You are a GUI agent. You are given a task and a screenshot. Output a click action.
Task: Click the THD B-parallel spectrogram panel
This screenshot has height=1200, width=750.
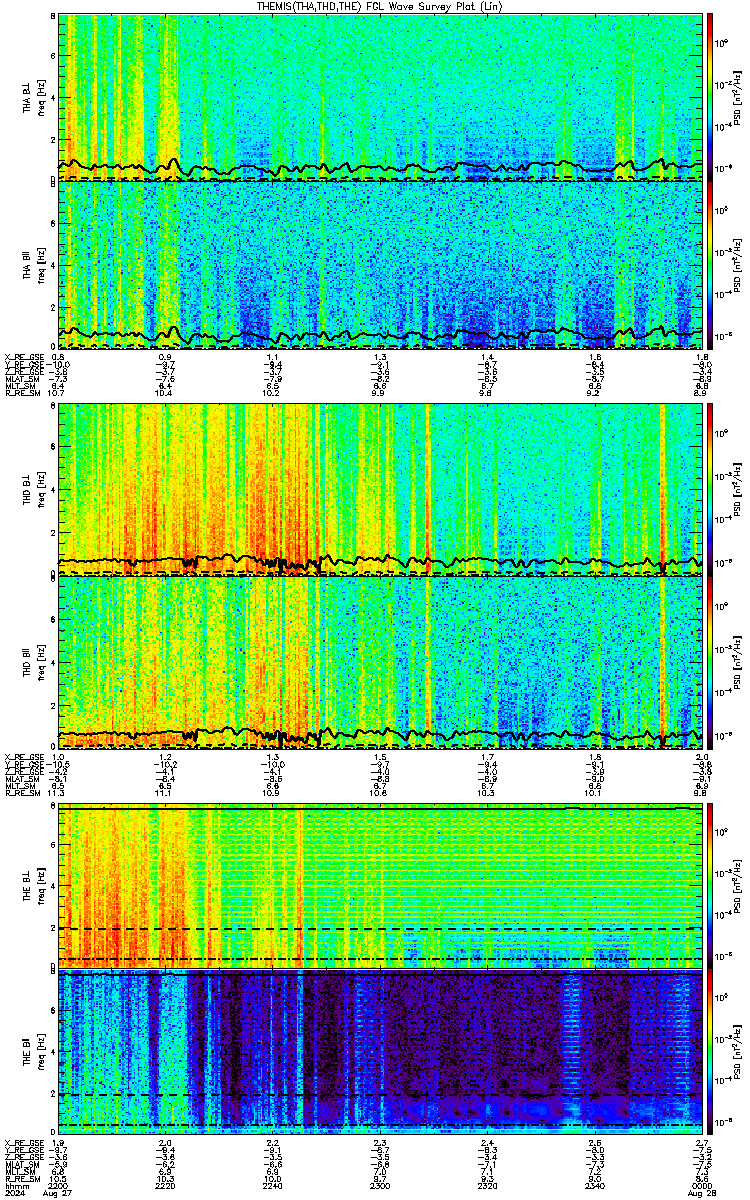(380, 661)
